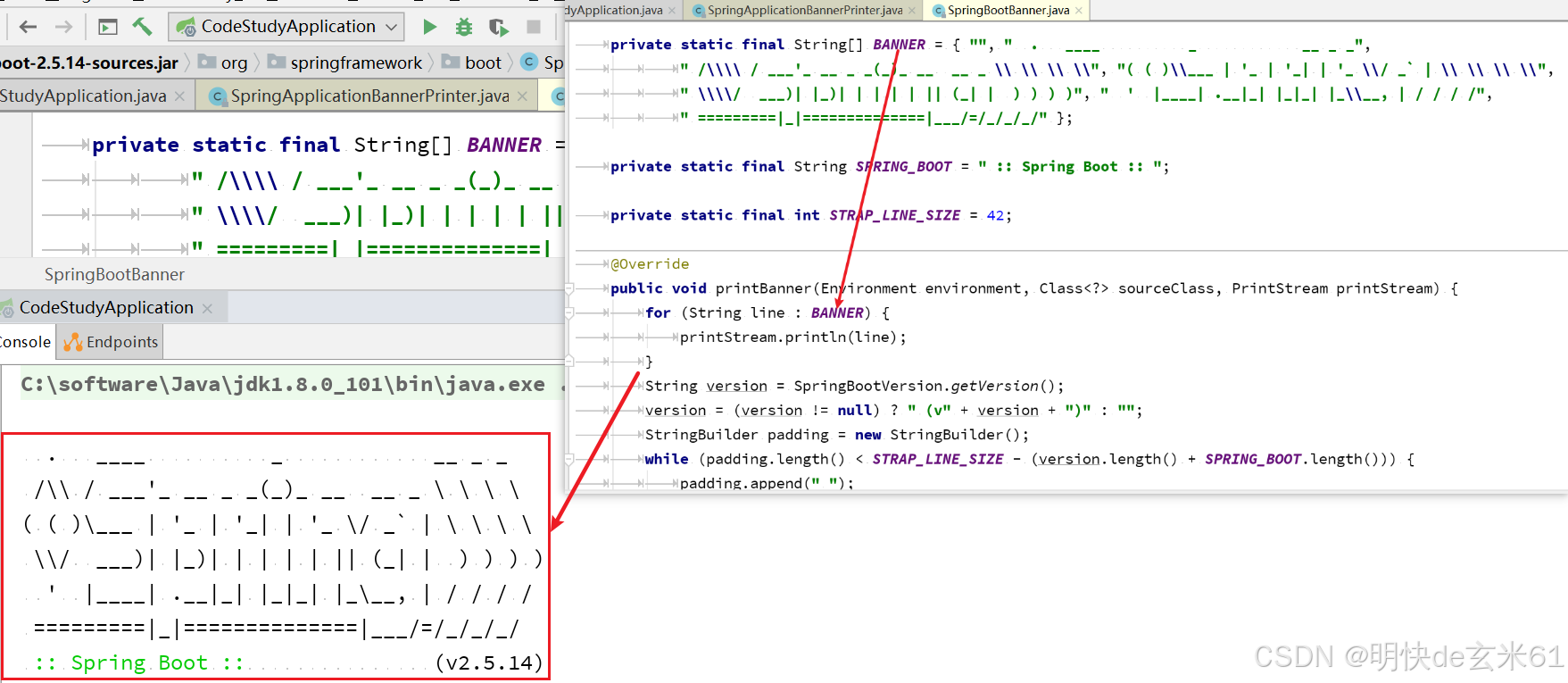1568x683 pixels.
Task: Click the run-window icon beside the Build hammer
Action: tap(108, 27)
